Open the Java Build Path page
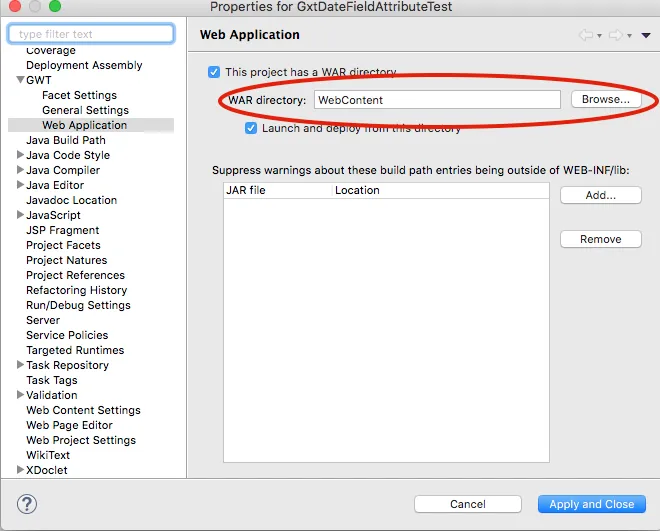Screen dimensions: 660x531 [x=66, y=140]
